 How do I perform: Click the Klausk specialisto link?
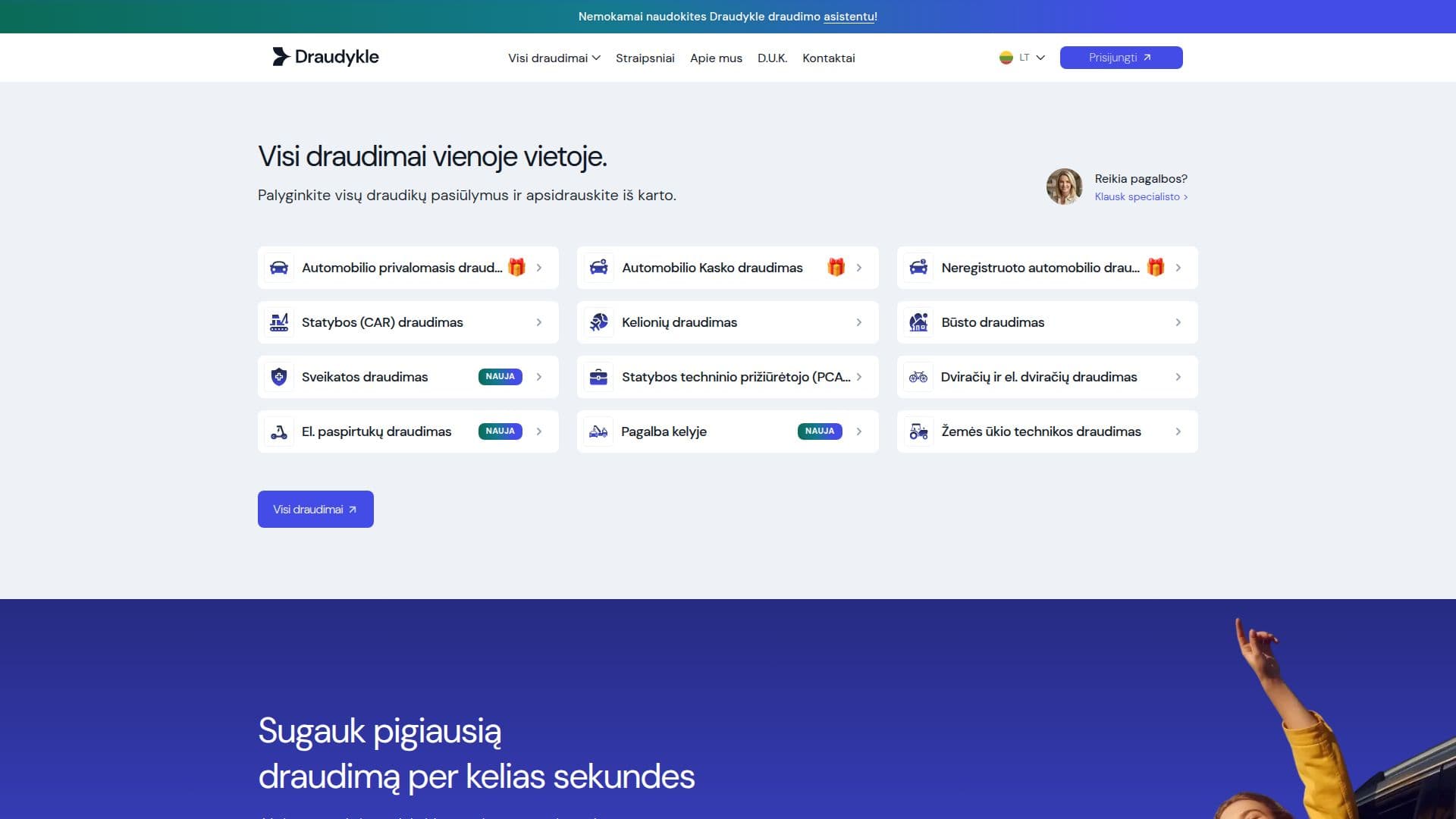[x=1141, y=197]
